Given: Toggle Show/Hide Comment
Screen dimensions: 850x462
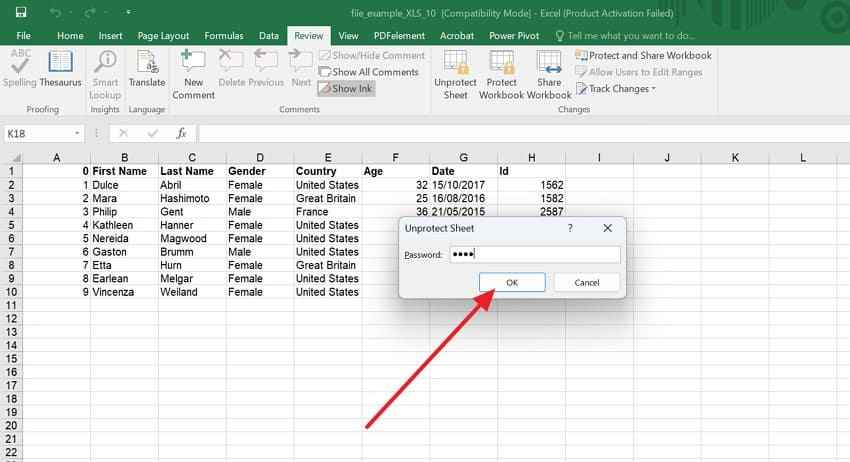Looking at the screenshot, I should coord(372,55).
